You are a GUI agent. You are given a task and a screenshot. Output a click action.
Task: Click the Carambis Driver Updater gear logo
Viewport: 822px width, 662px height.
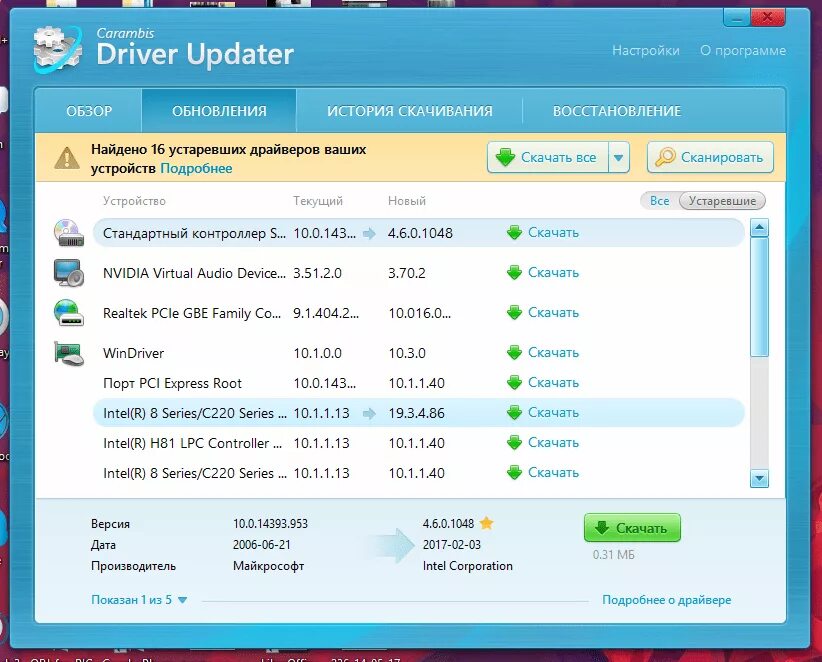click(58, 50)
